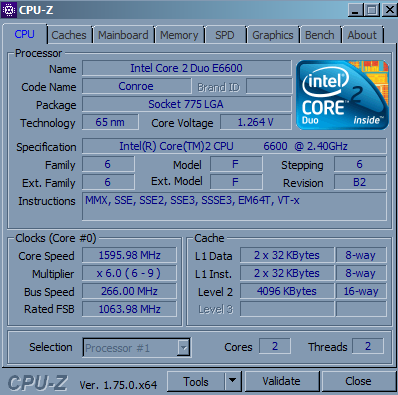Click the Technology value 65 nm
398x395 pixels.
(x=110, y=122)
